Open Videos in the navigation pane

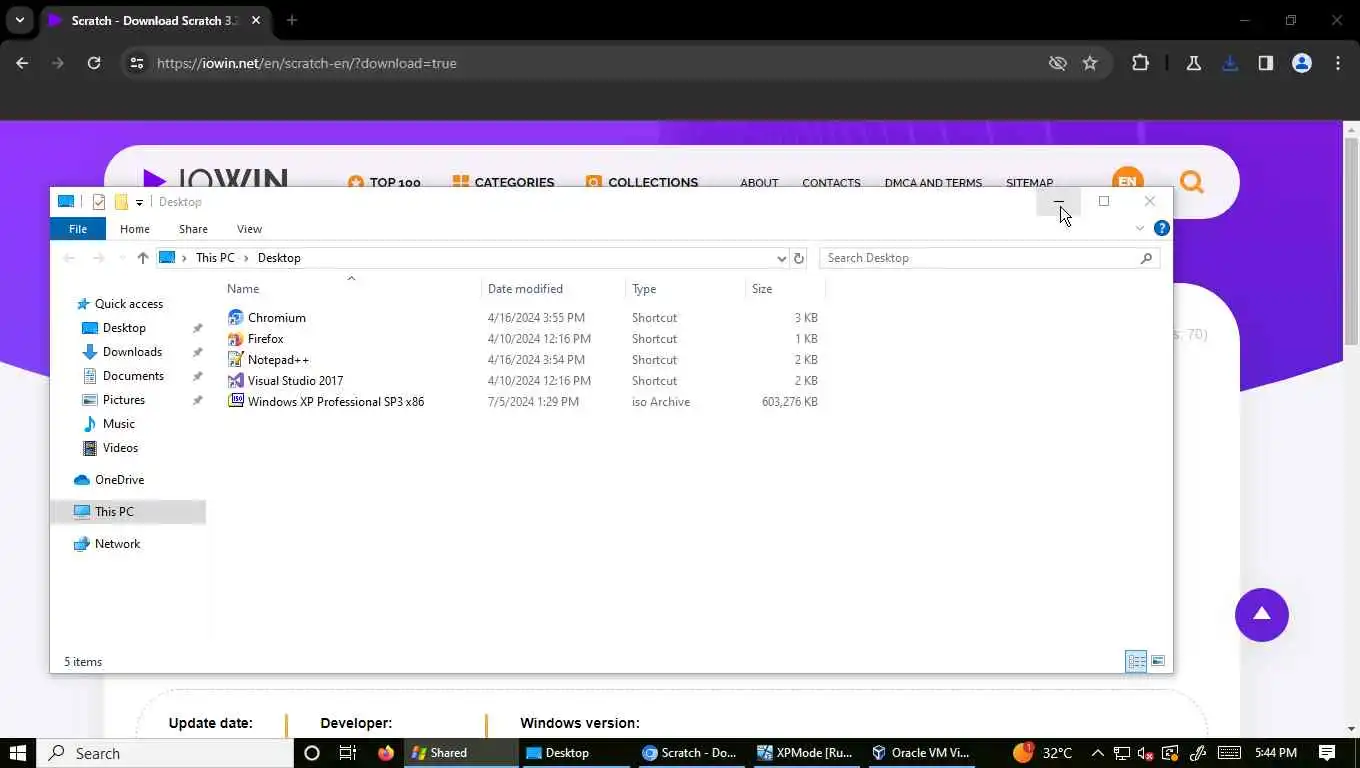(x=120, y=448)
